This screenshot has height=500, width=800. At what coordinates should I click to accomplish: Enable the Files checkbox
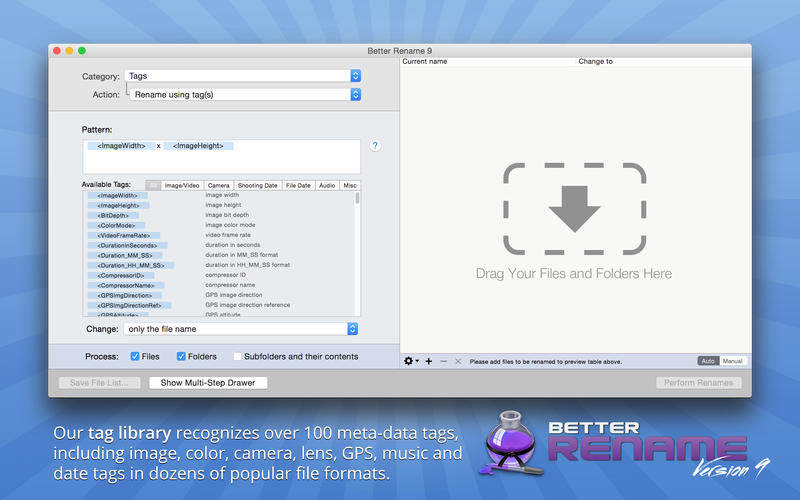(x=135, y=356)
